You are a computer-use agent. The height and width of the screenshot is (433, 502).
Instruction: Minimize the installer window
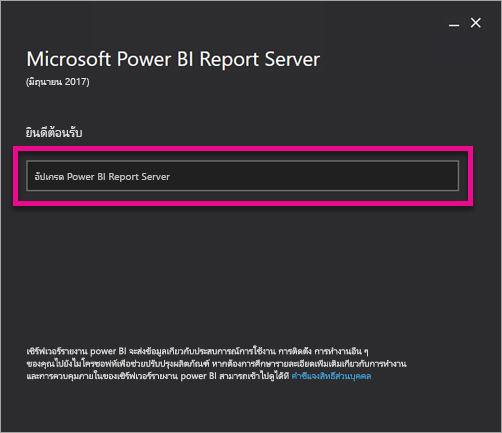[x=454, y=24]
